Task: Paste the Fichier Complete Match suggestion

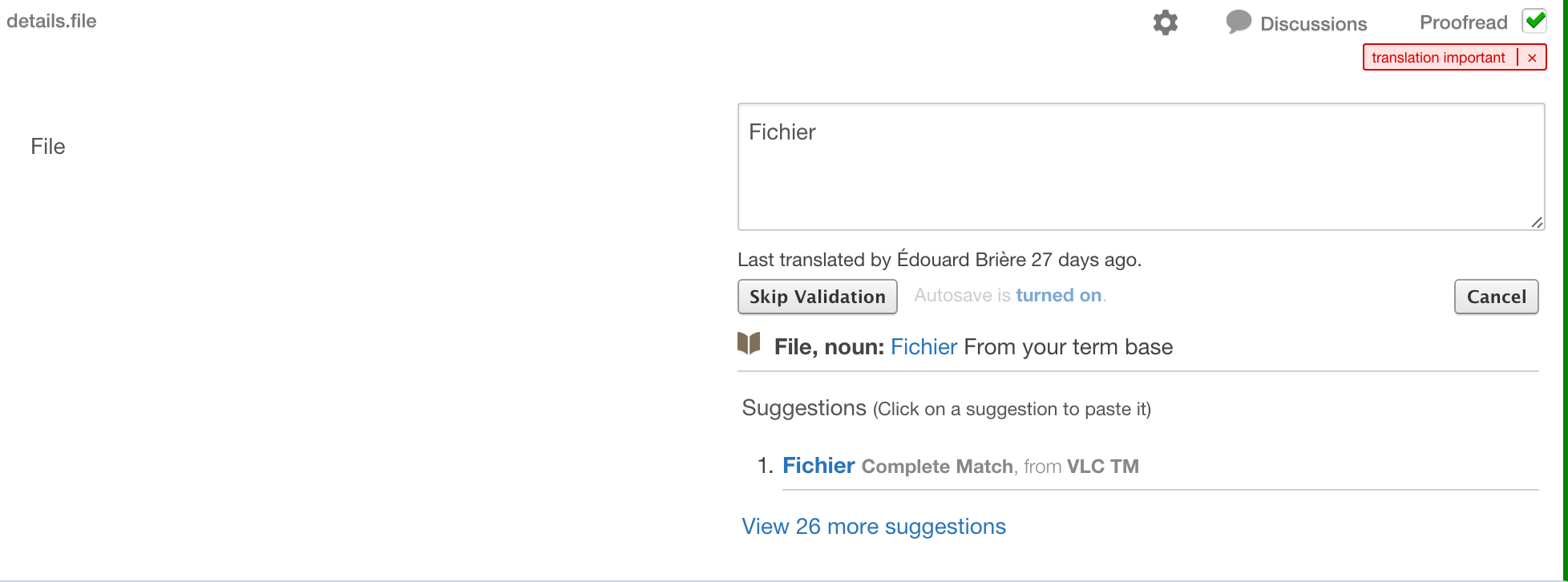Action: point(818,466)
